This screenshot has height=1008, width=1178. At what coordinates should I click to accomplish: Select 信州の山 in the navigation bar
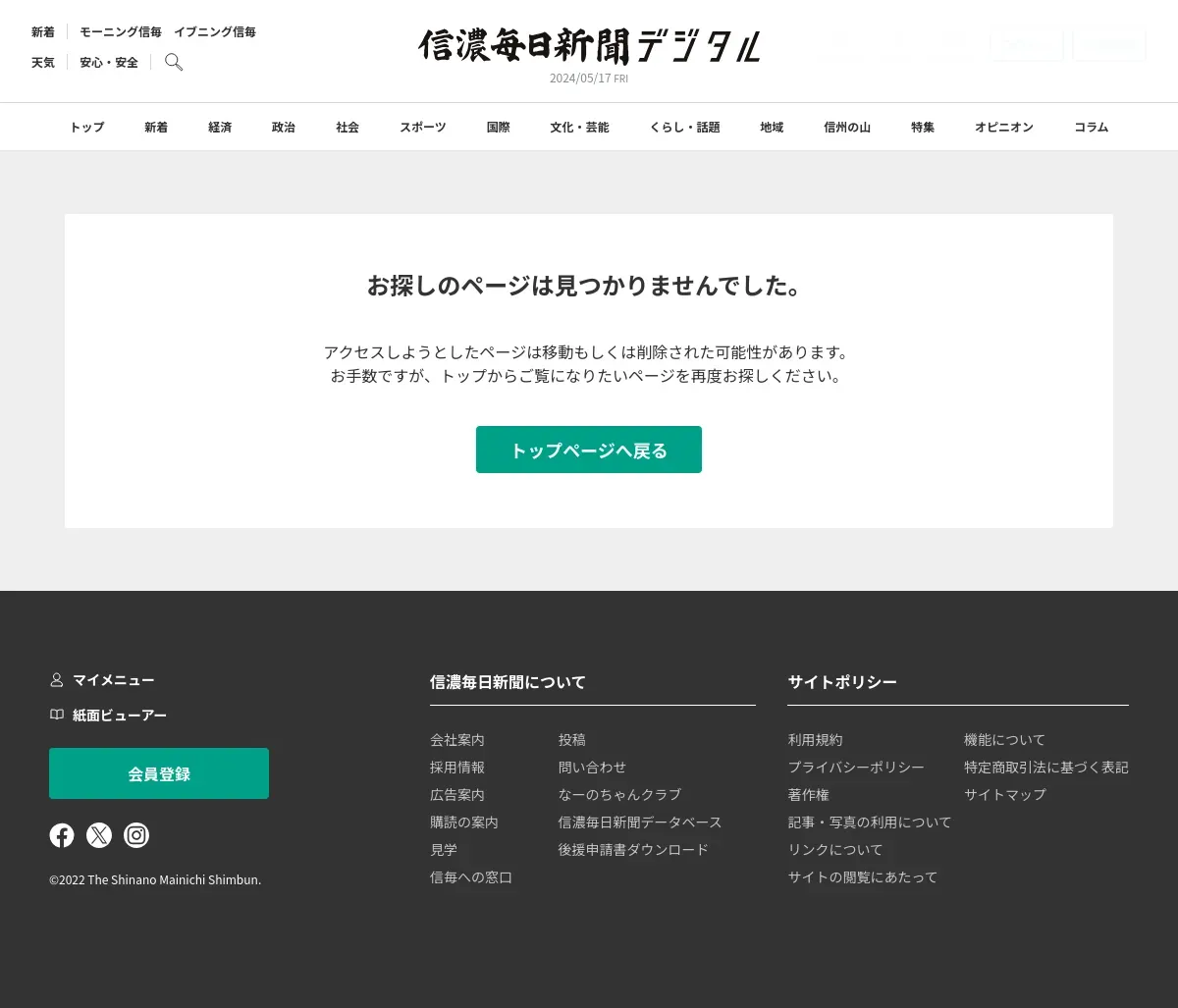847,128
